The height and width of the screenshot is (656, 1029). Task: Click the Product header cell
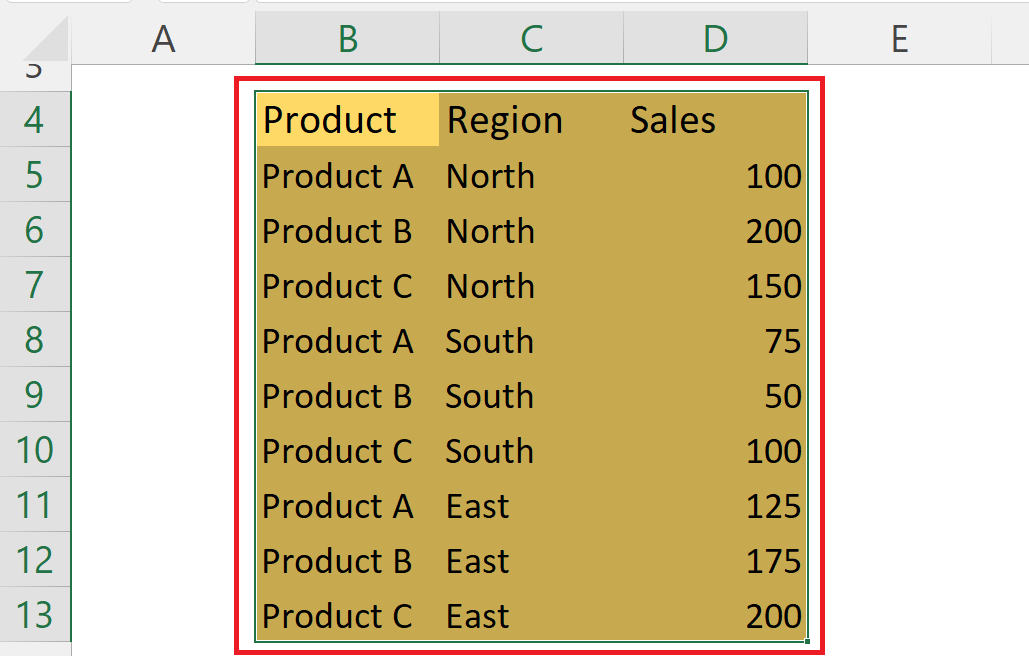(x=347, y=119)
